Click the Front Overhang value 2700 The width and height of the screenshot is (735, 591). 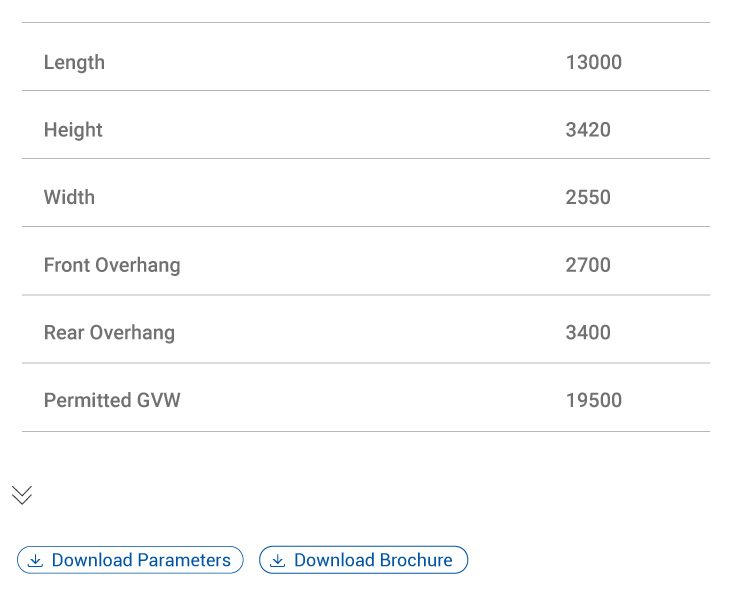coord(588,265)
